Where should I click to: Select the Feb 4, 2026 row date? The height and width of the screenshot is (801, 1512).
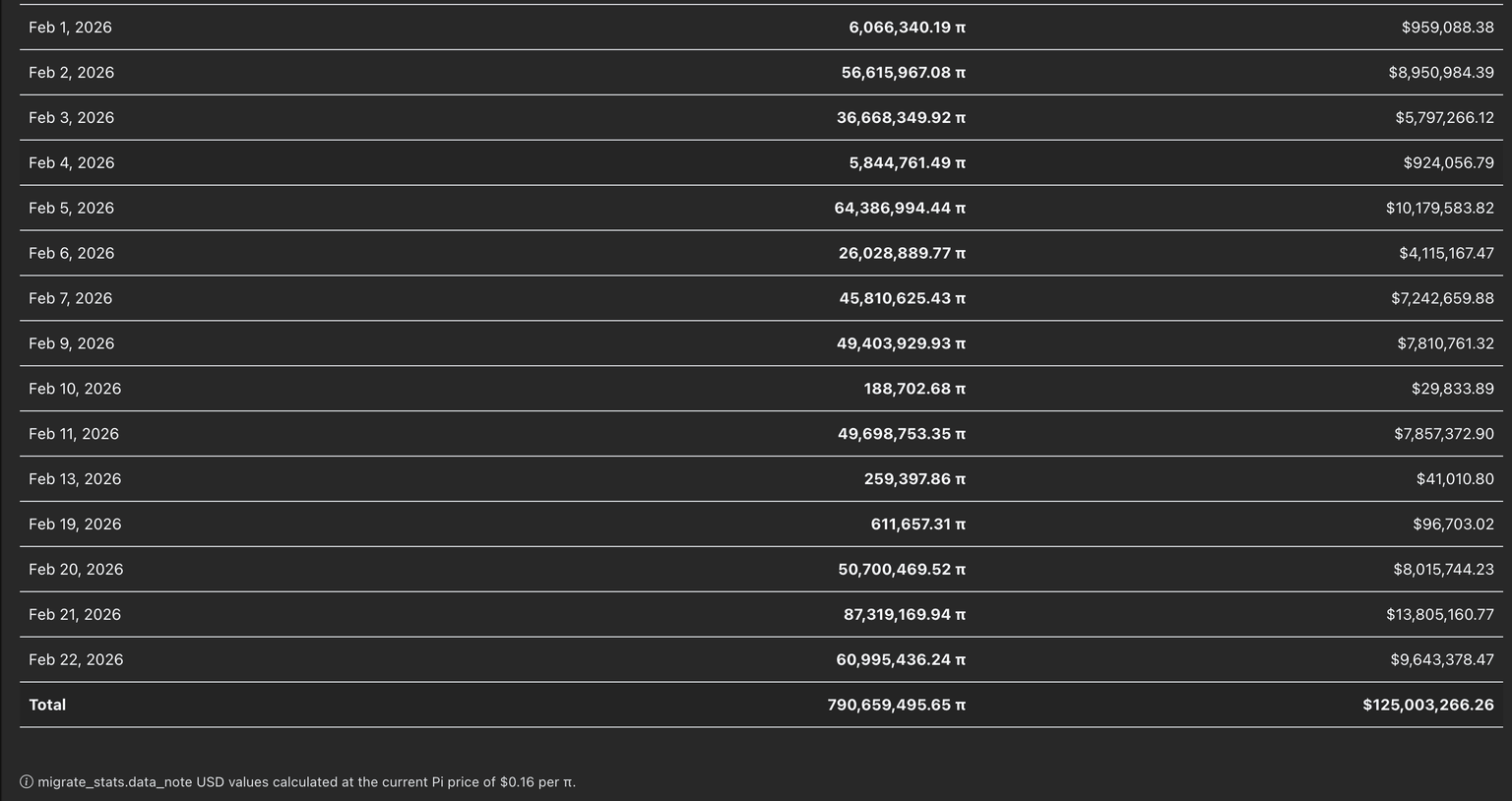point(71,163)
